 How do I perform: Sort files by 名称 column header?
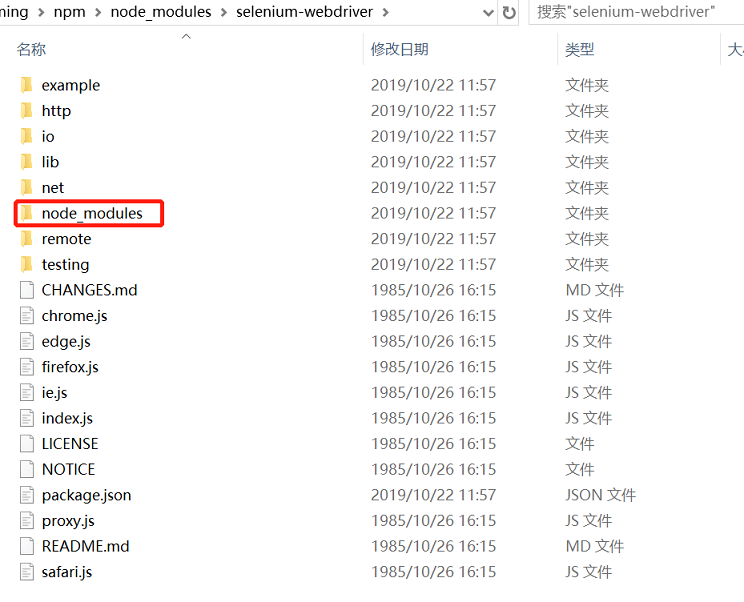point(32,49)
